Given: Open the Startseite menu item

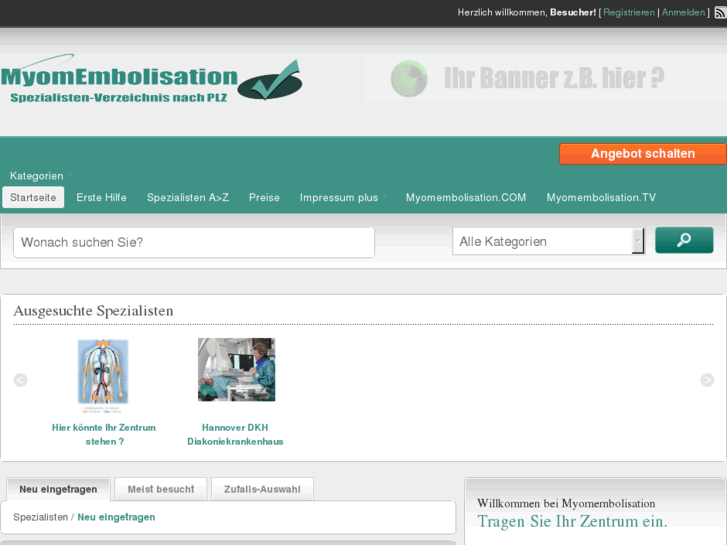Looking at the screenshot, I should (33, 198).
